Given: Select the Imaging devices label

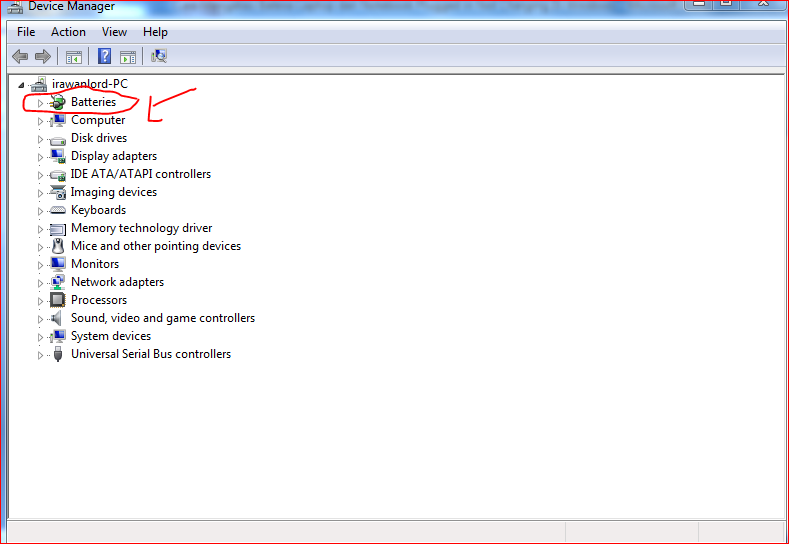Looking at the screenshot, I should 114,192.
